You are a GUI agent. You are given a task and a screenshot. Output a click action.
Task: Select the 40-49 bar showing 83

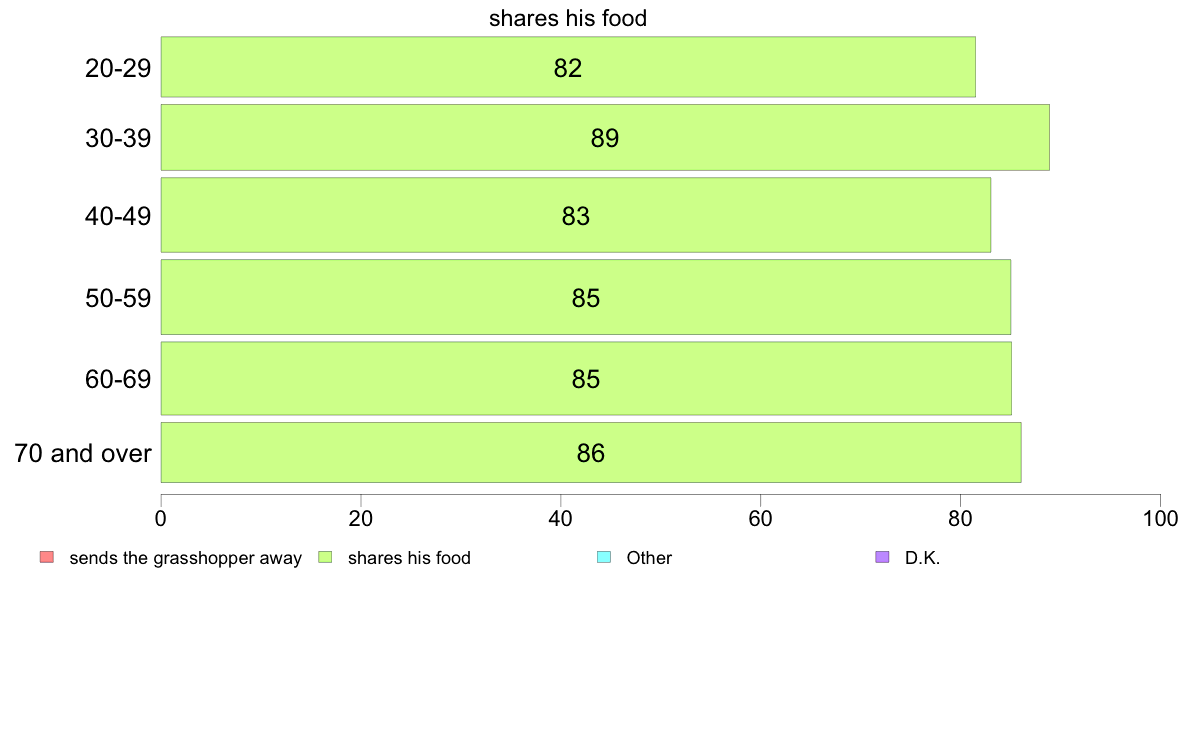(575, 215)
